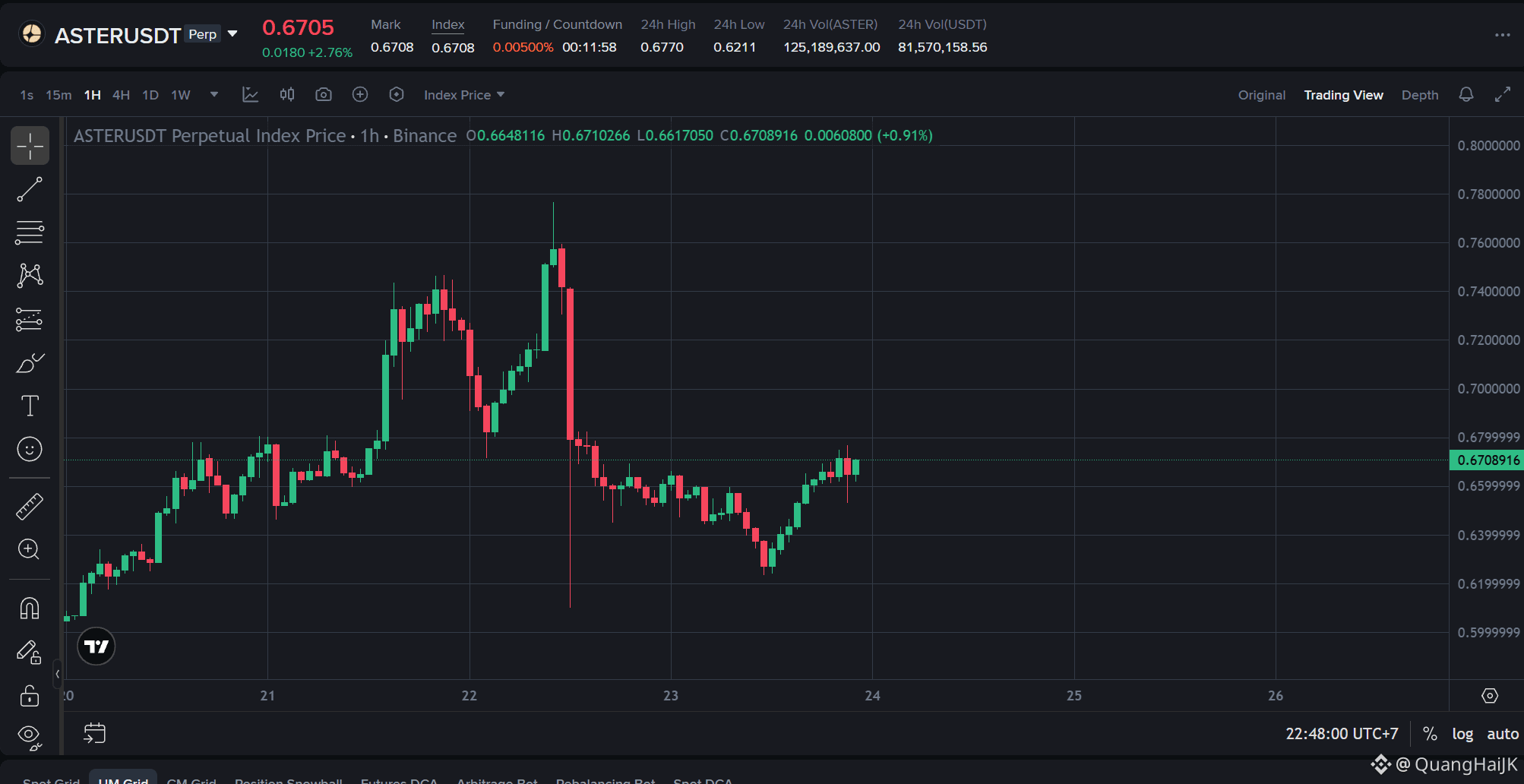
Task: Switch to the Depth chart
Action: pos(1420,95)
